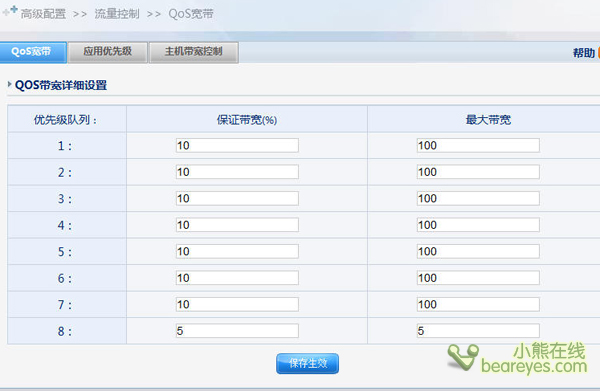The height and width of the screenshot is (391, 600).
Task: Click the 保存生效 save button
Action: tap(307, 363)
